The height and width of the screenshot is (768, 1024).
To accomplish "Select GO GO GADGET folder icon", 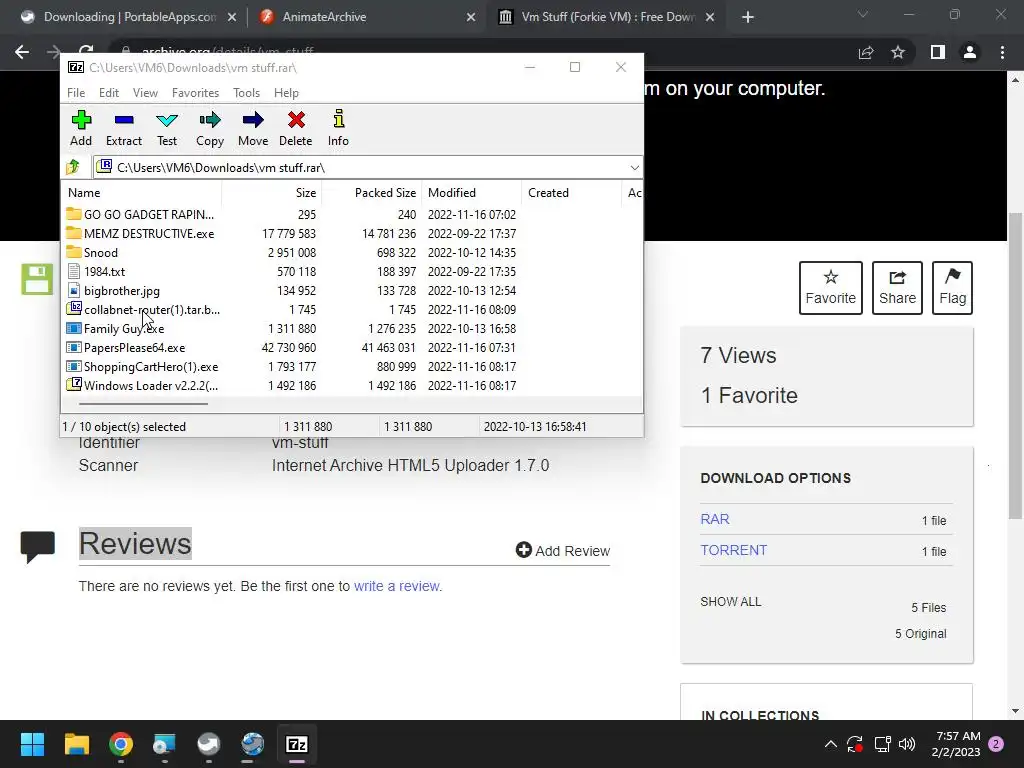I will 74,214.
